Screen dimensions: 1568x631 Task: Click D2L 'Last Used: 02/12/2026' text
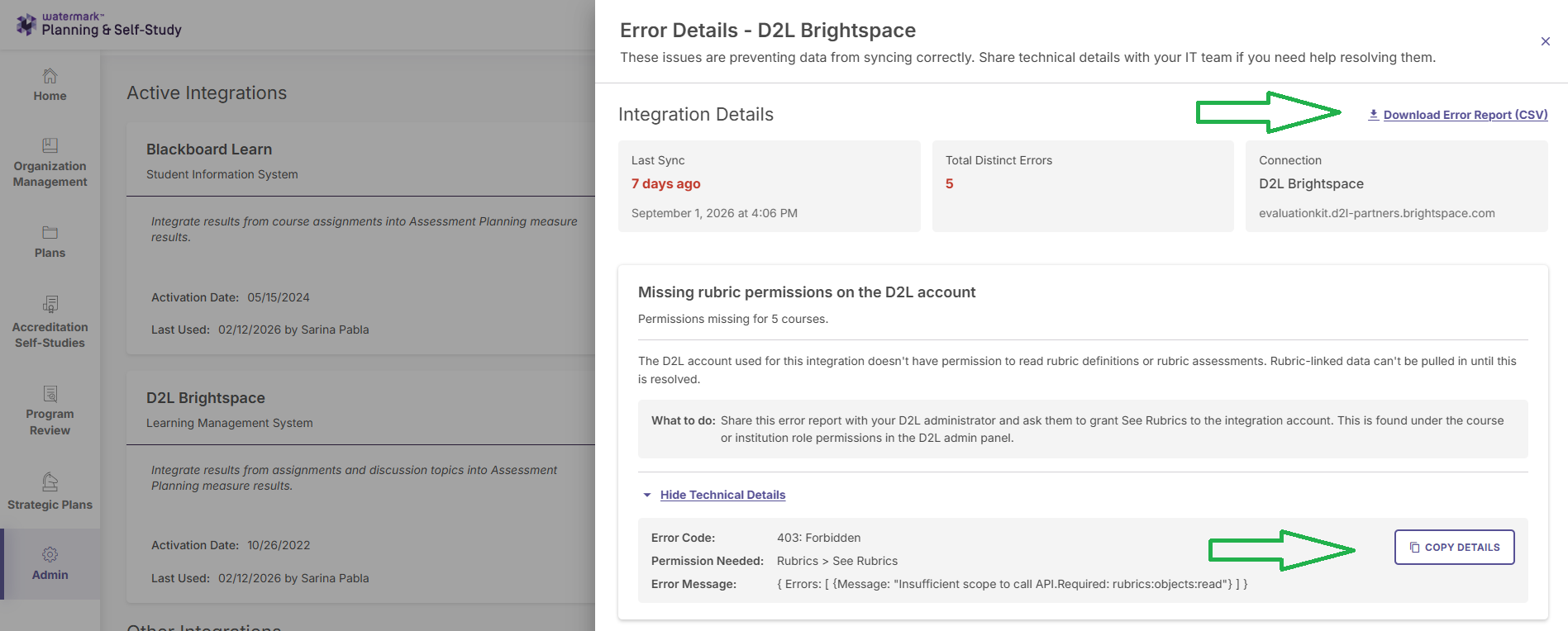click(x=260, y=578)
